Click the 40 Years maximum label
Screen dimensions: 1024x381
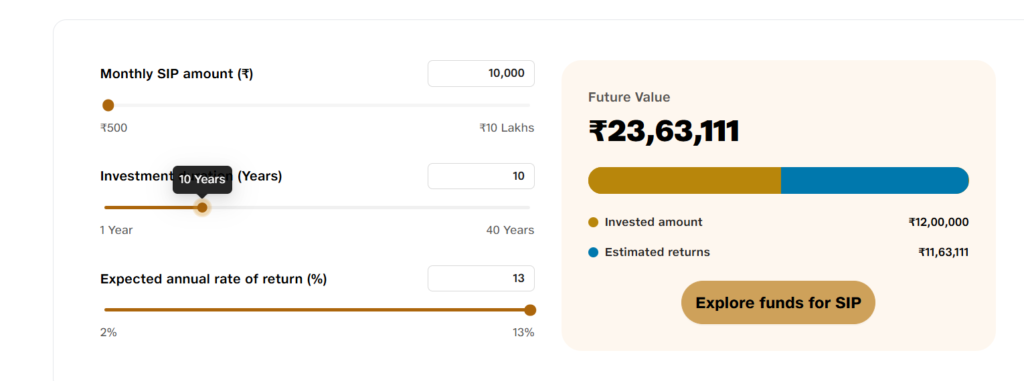510,230
